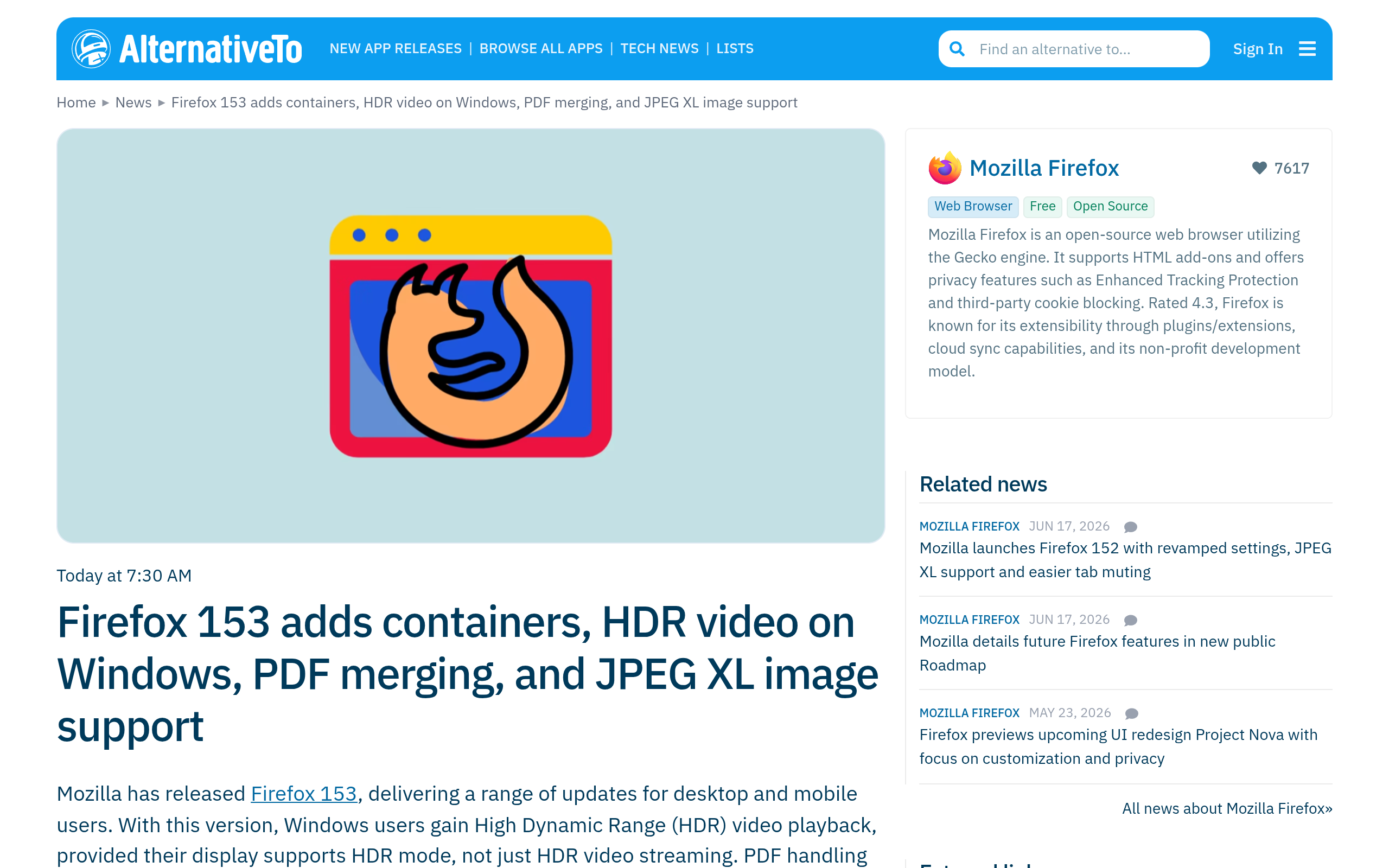Open Browse All Apps menu
This screenshot has height=868, width=1389.
[540, 49]
